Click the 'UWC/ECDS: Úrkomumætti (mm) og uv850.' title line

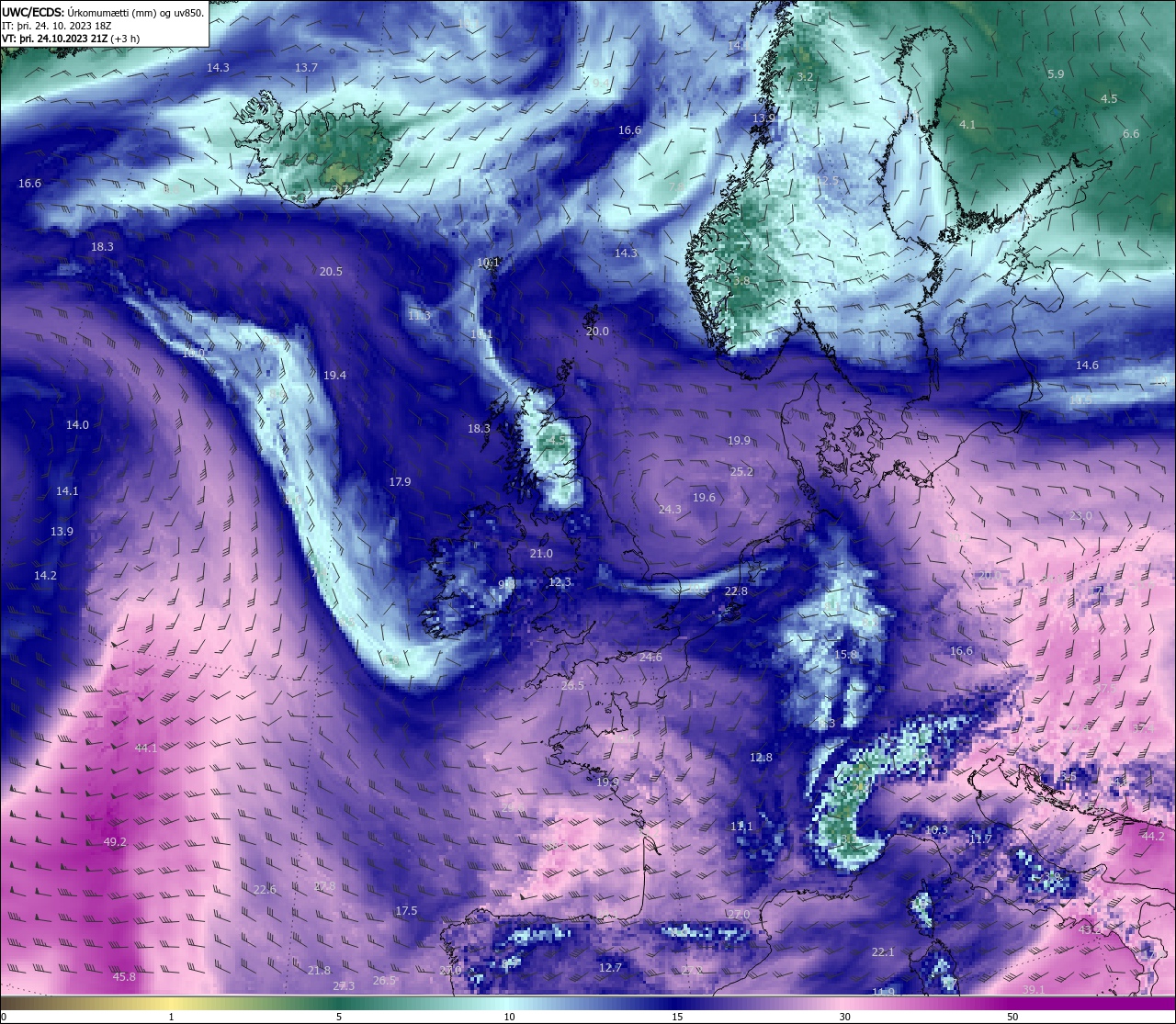tap(103, 13)
